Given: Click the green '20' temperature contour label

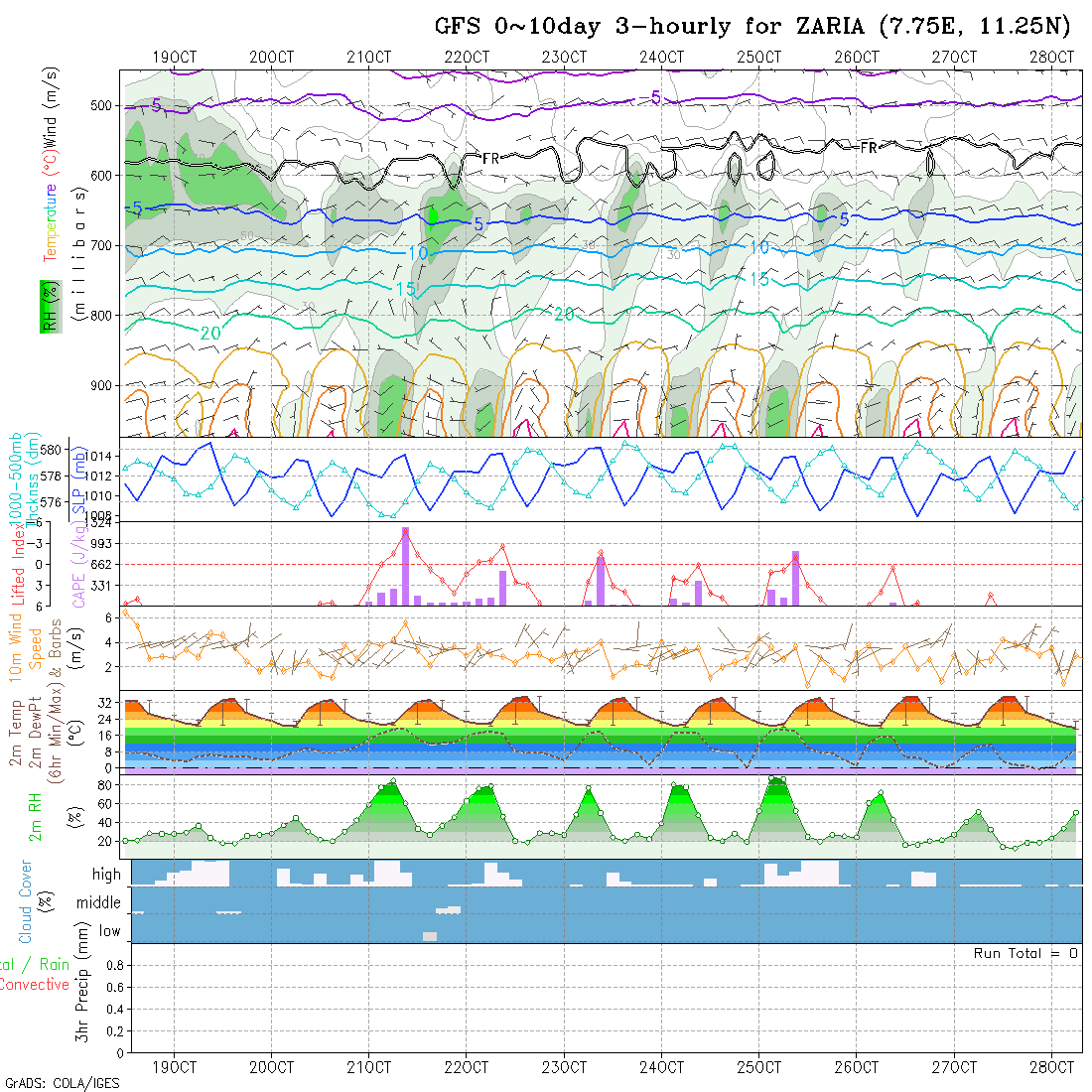Looking at the screenshot, I should [209, 332].
